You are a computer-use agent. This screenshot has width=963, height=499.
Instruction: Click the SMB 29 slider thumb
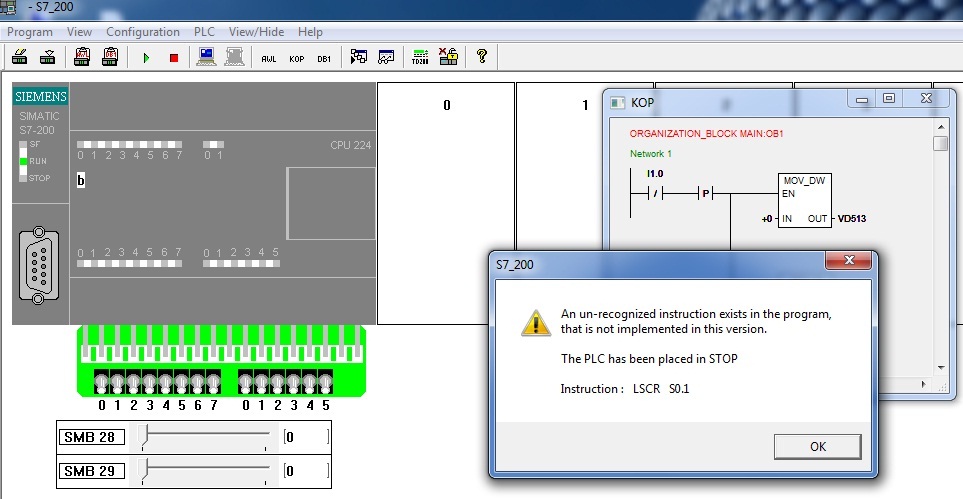tap(143, 470)
